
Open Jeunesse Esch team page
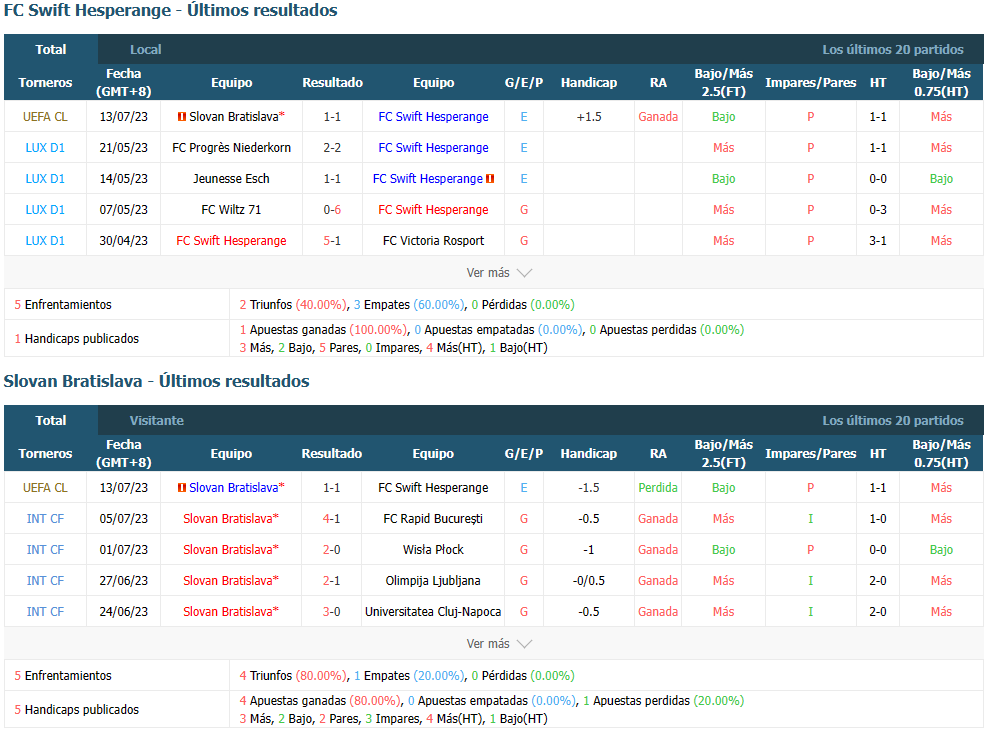point(231,178)
